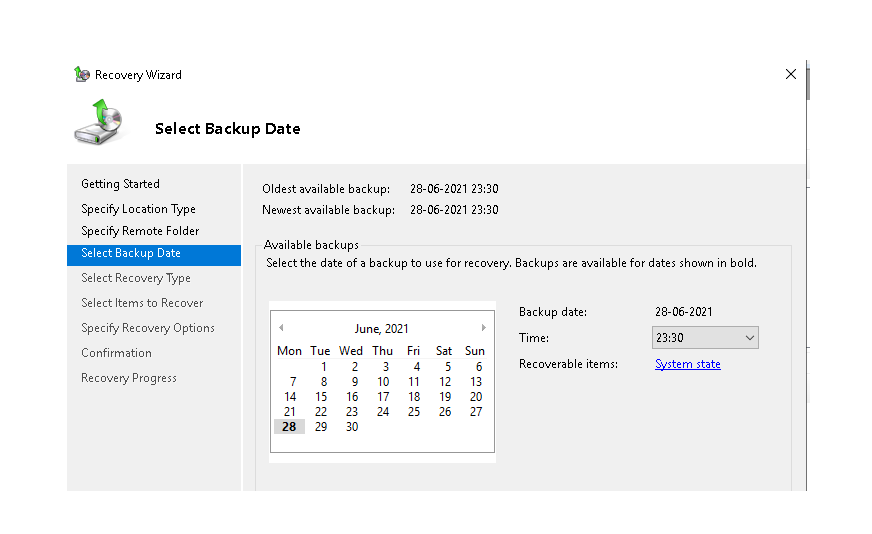Click the June, 2021 calendar title
Viewport: 872px width, 534px height.
coord(382,329)
